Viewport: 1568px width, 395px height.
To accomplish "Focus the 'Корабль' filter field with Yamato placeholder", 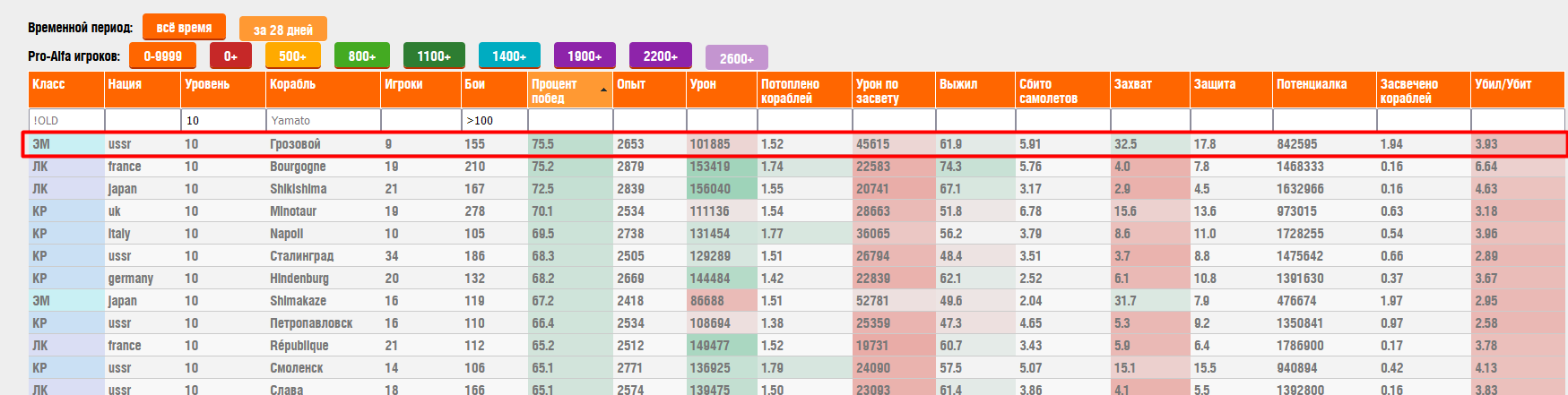I will tap(323, 120).
